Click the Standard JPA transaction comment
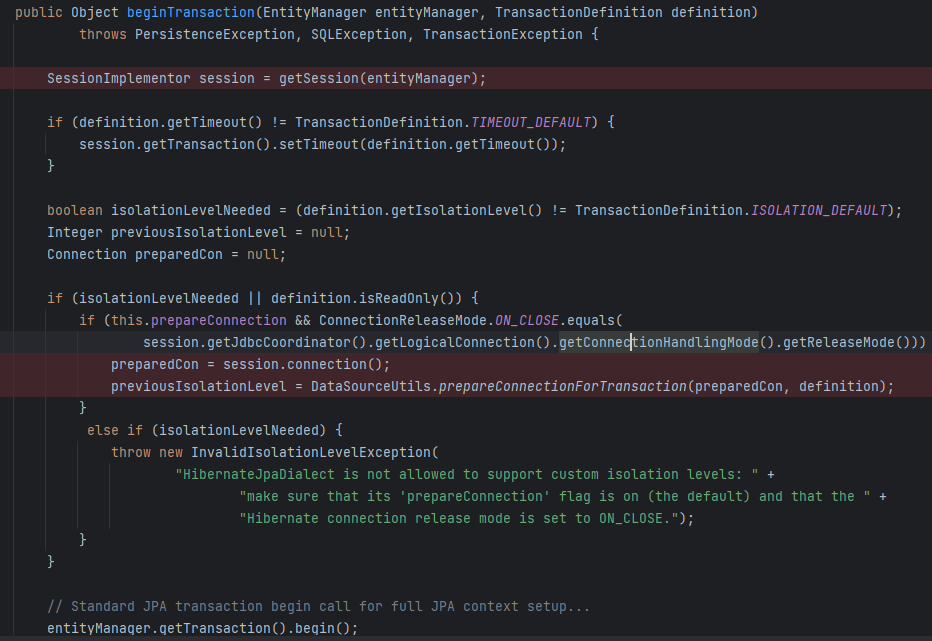The height and width of the screenshot is (641, 932). [x=319, y=607]
